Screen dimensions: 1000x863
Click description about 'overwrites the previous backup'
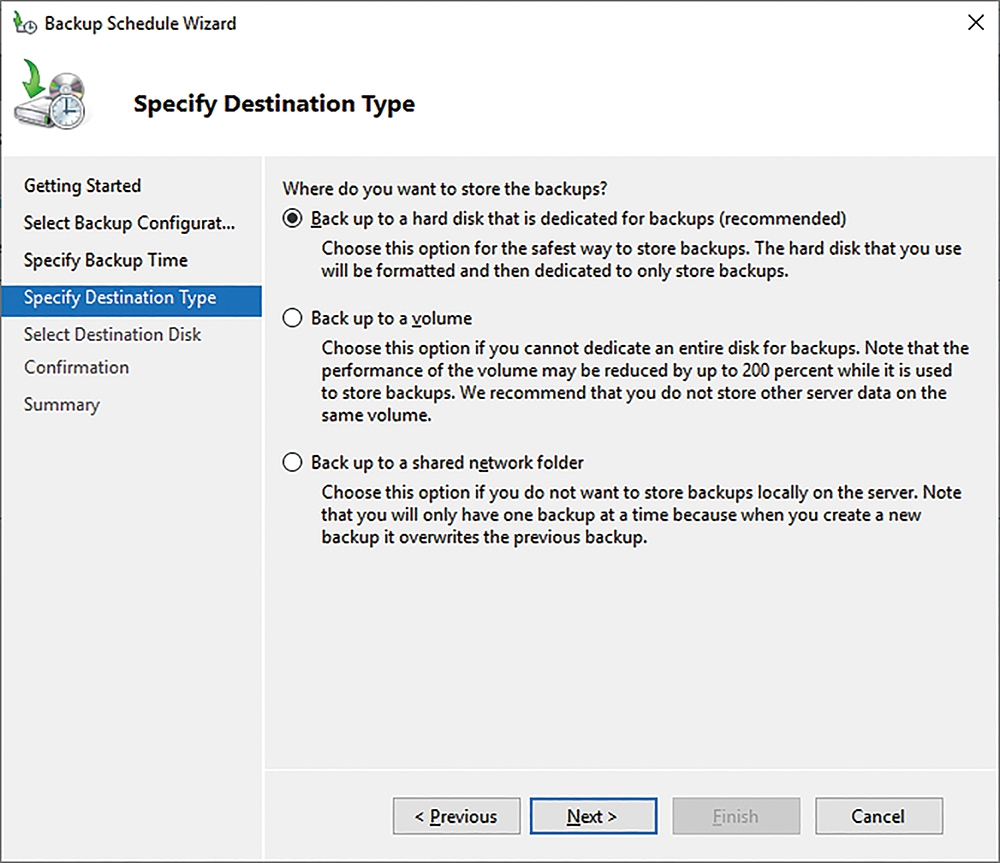click(x=641, y=515)
